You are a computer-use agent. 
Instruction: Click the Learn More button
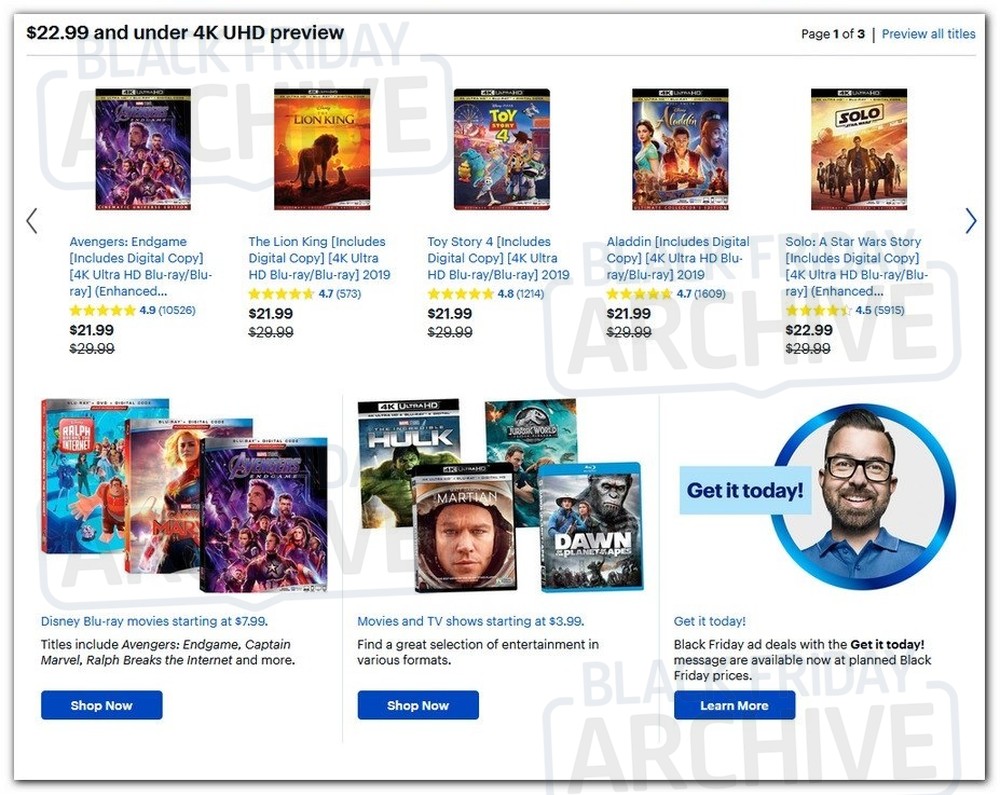click(734, 705)
